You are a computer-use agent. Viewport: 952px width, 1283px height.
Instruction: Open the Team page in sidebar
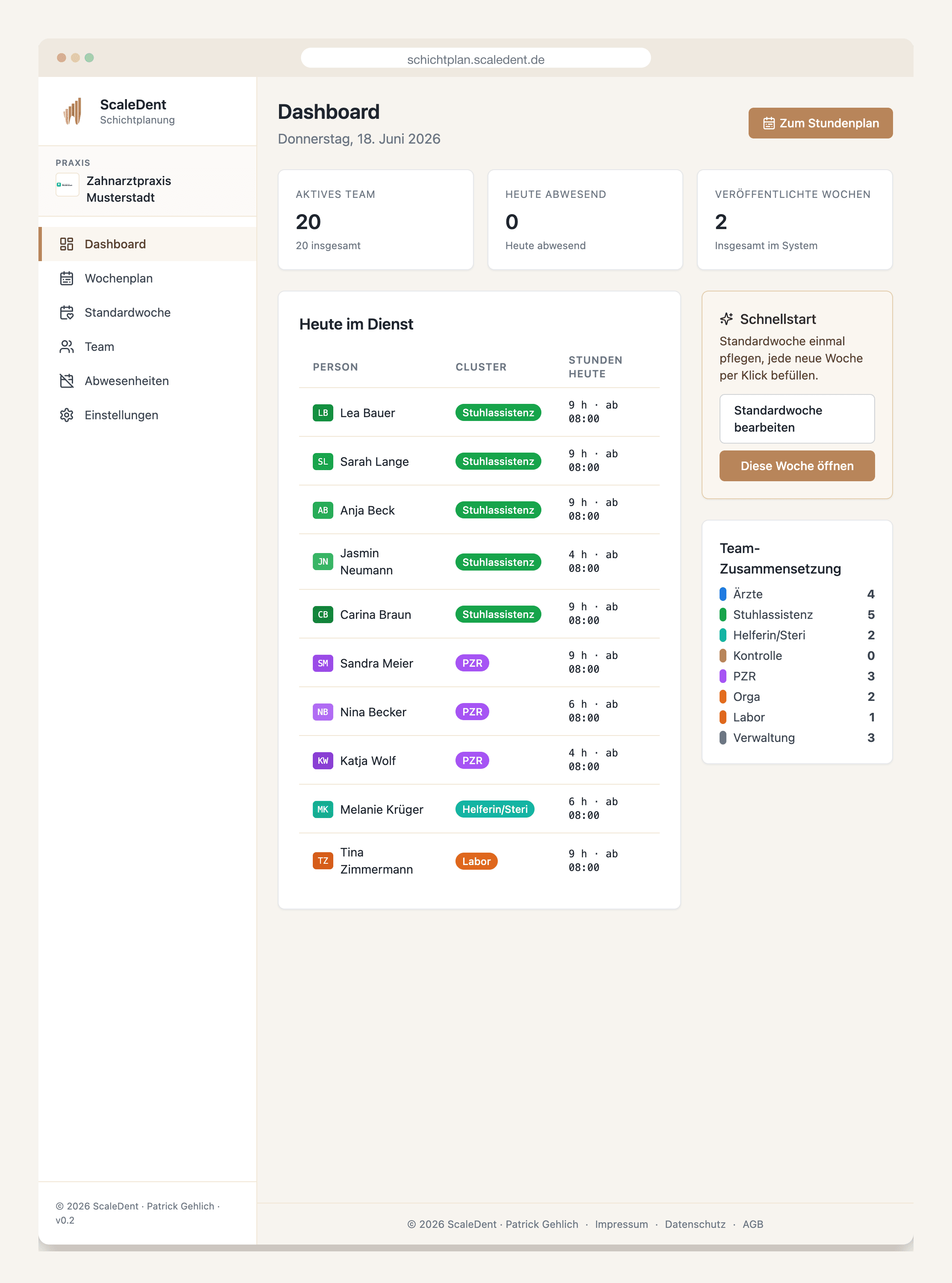[147, 347]
